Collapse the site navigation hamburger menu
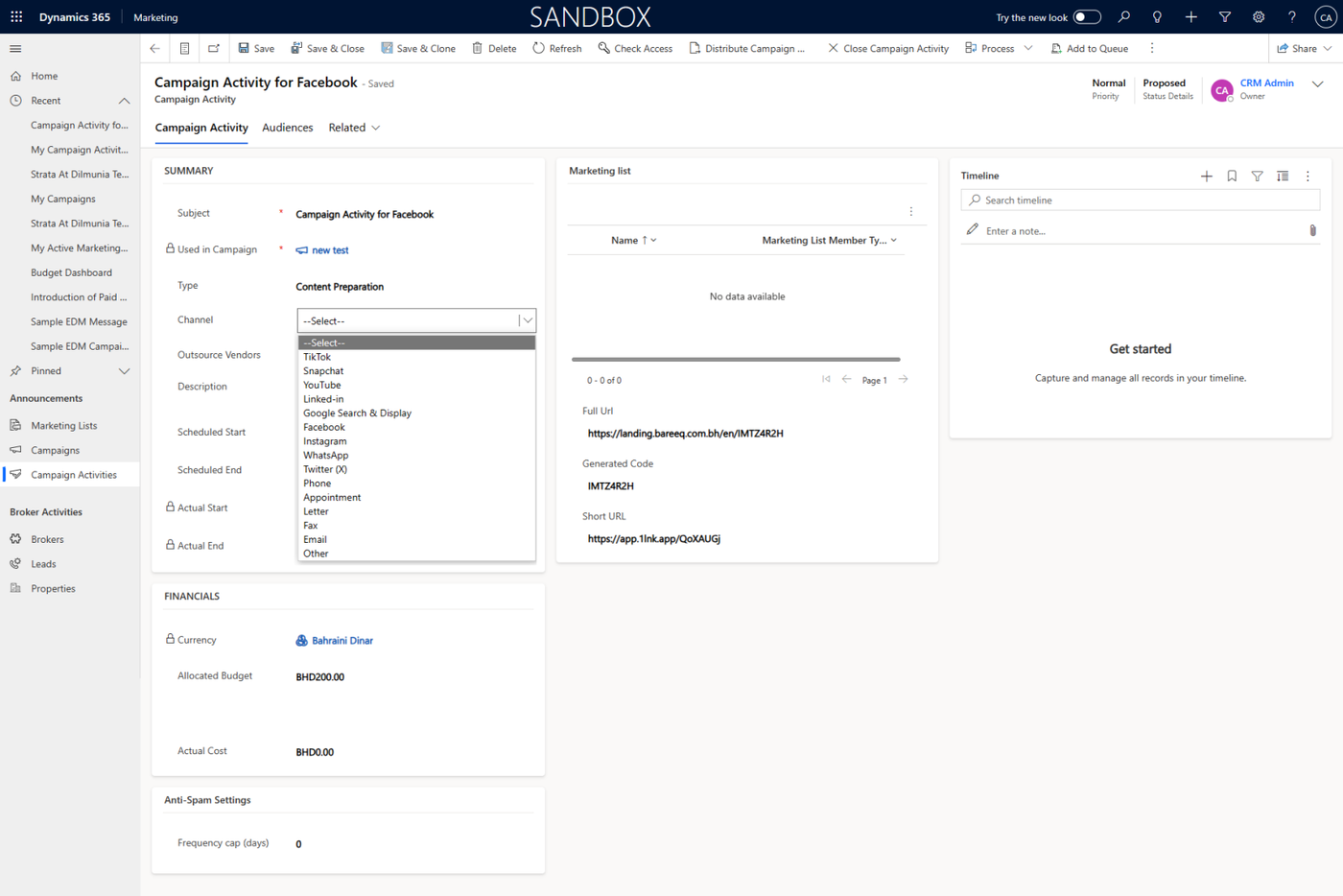1343x896 pixels. click(x=15, y=49)
